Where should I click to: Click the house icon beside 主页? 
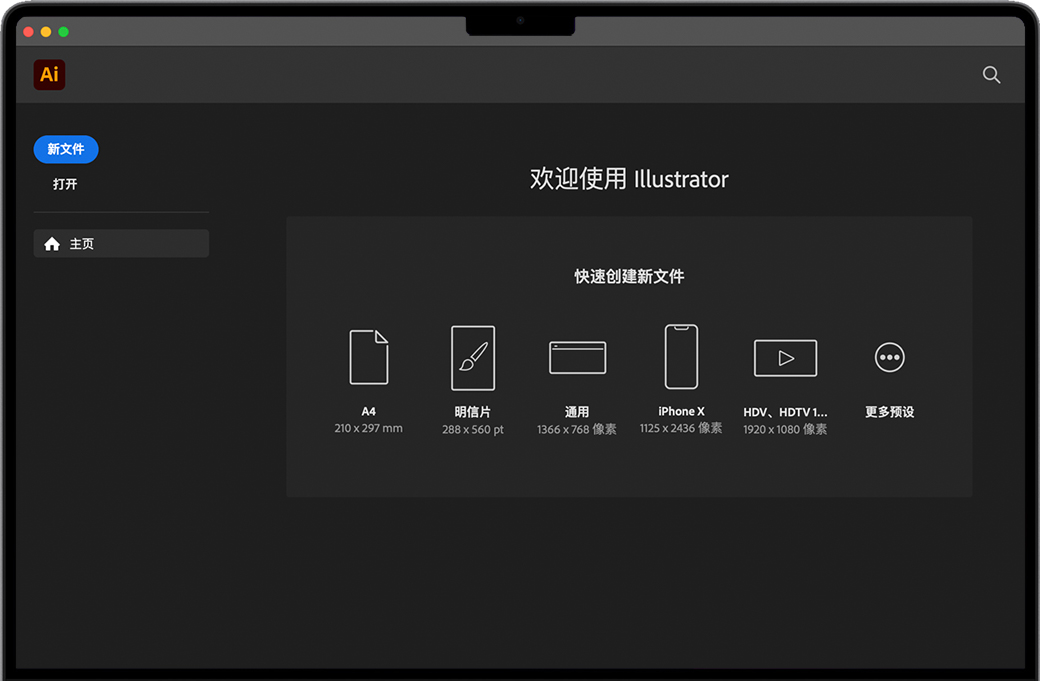[52, 244]
